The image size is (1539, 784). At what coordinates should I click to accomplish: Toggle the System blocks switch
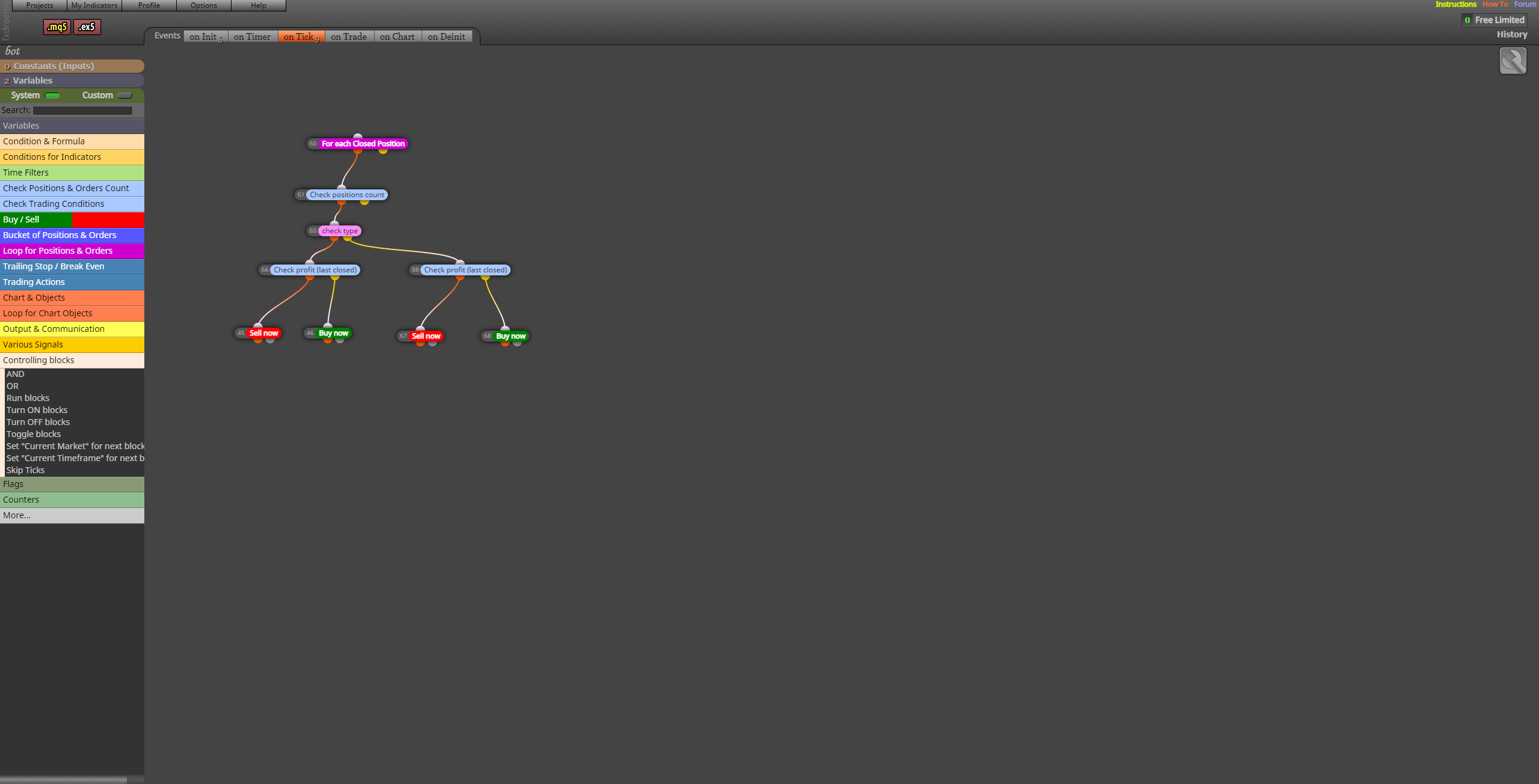pos(52,96)
